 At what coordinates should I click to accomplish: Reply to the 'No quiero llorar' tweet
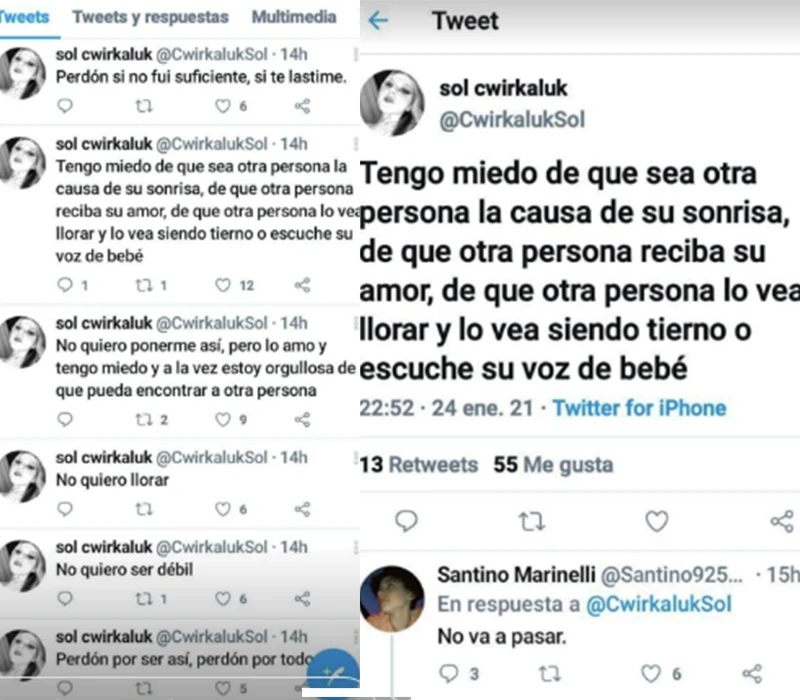[x=65, y=509]
